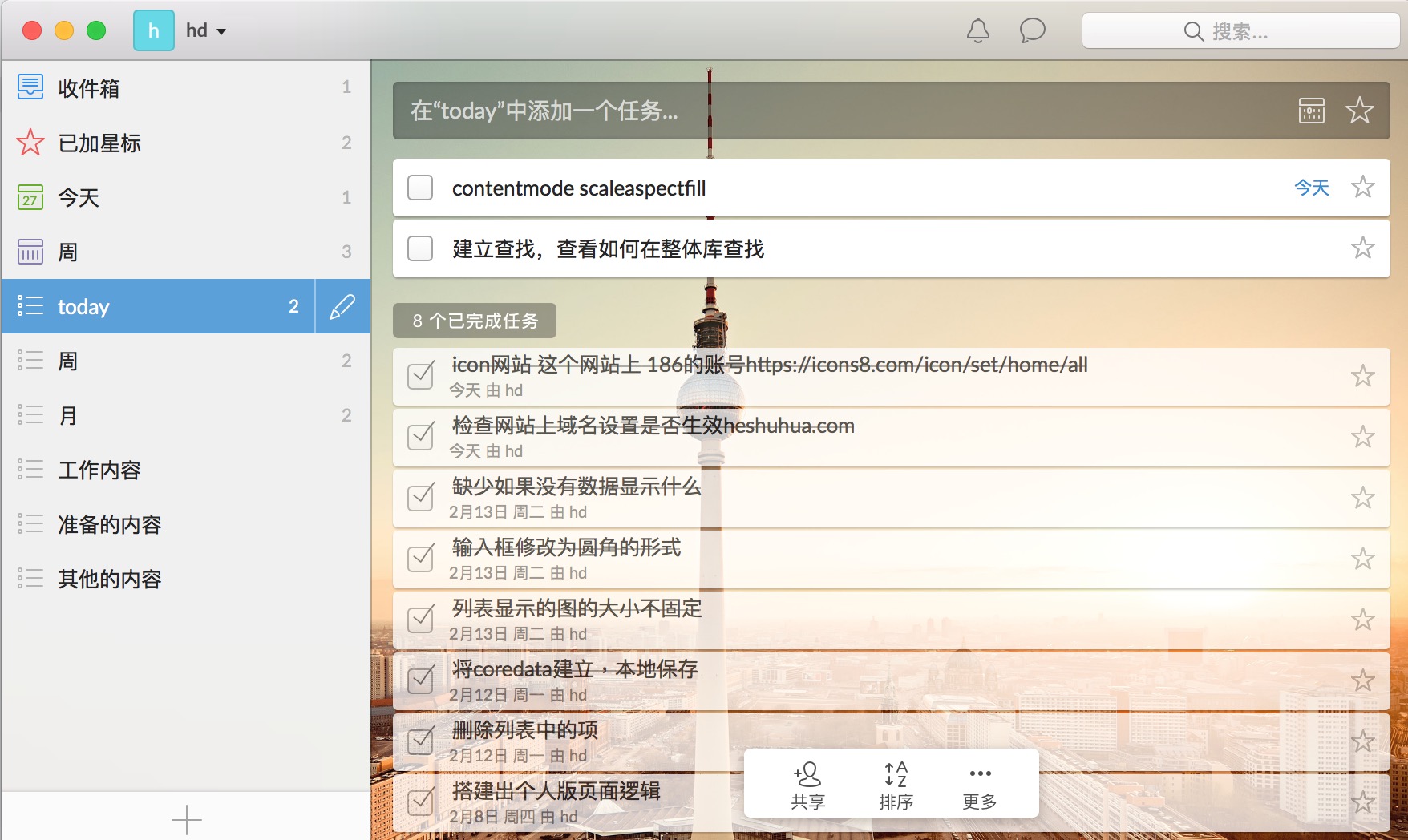The height and width of the screenshot is (840, 1408).
Task: Open the notifications bell
Action: click(x=977, y=31)
